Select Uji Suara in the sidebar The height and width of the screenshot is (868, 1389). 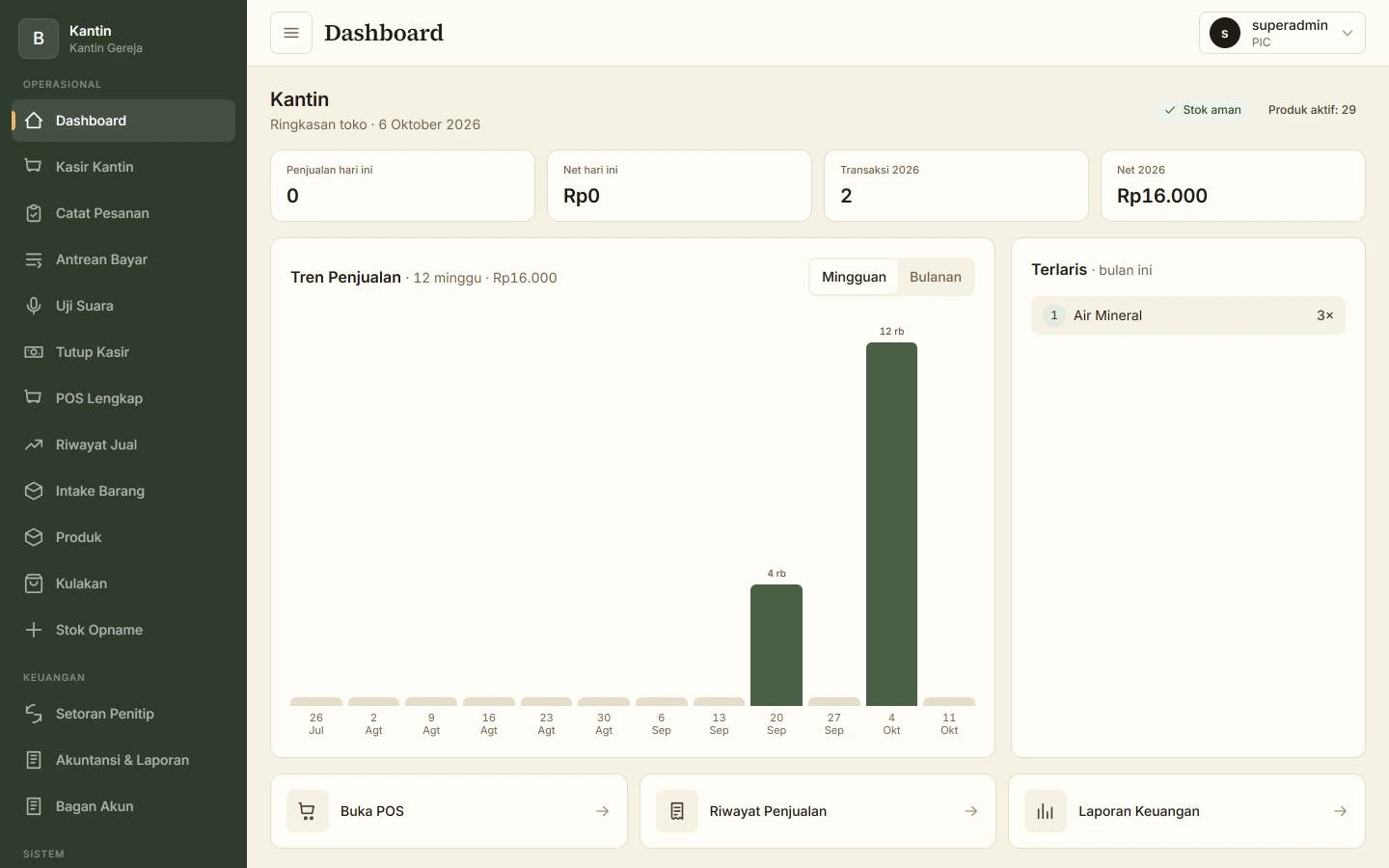click(123, 306)
